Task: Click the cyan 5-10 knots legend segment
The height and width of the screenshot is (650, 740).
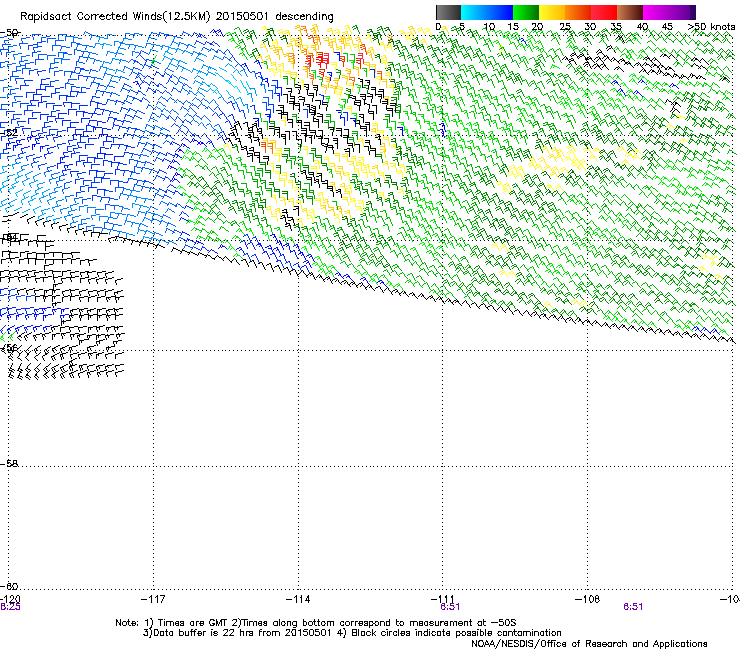Action: click(x=474, y=12)
